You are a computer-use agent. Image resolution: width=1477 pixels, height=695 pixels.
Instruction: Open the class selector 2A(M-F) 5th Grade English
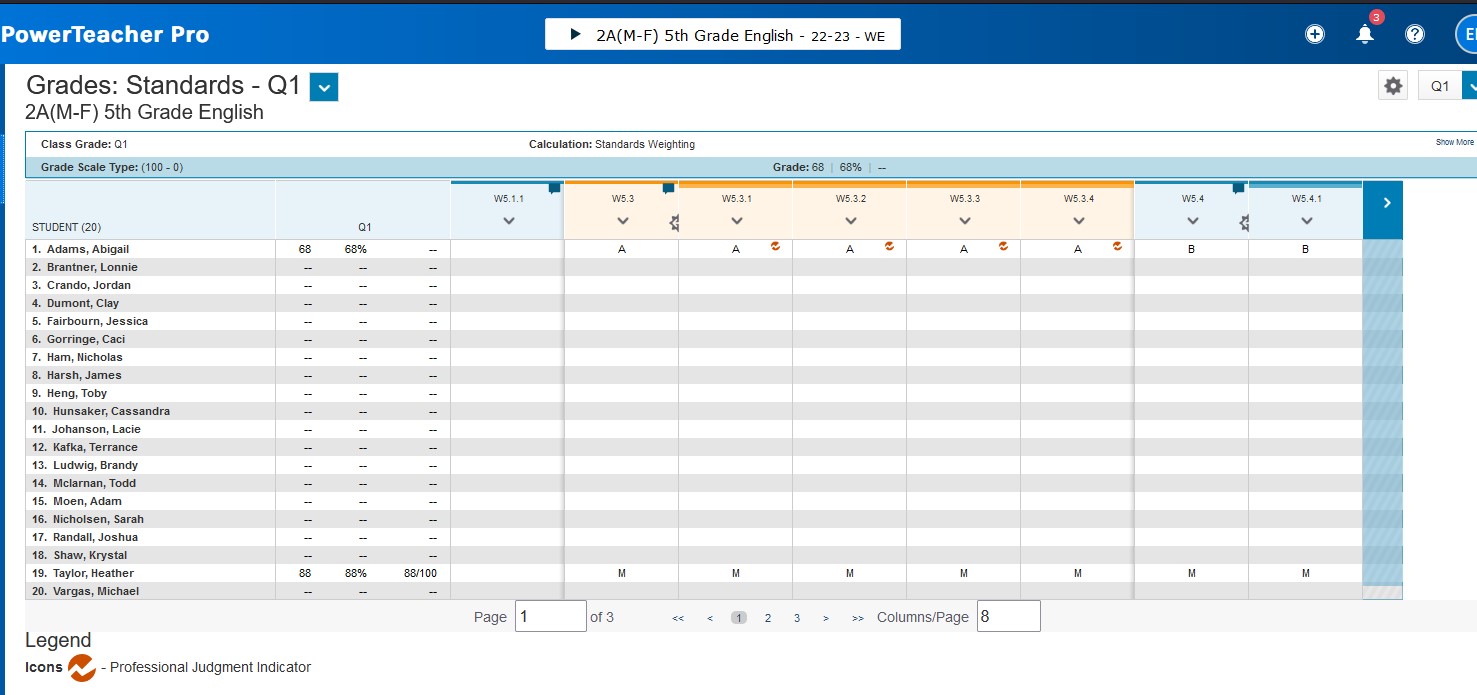tap(722, 35)
